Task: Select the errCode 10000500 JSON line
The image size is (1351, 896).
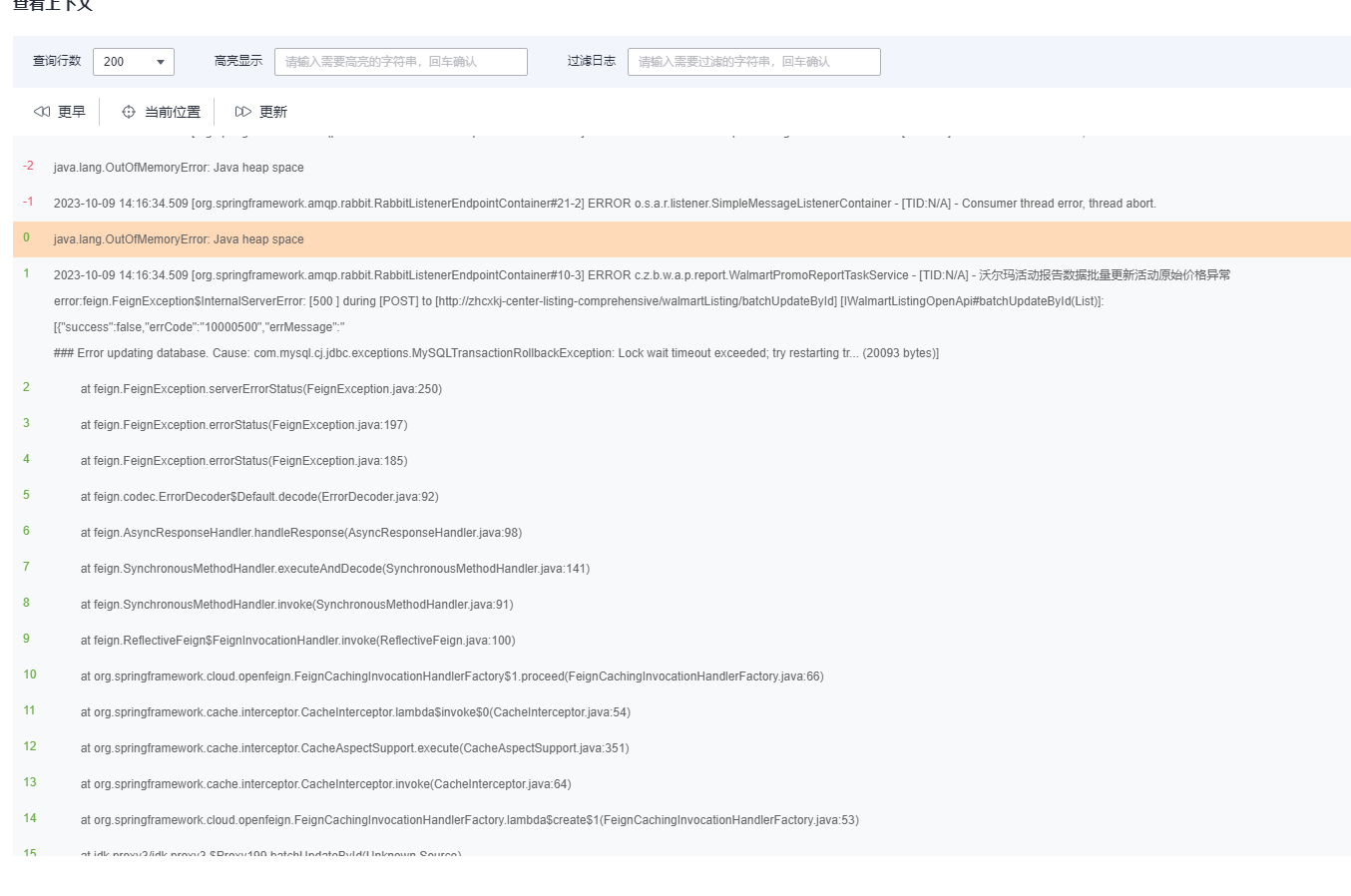Action: (200, 327)
